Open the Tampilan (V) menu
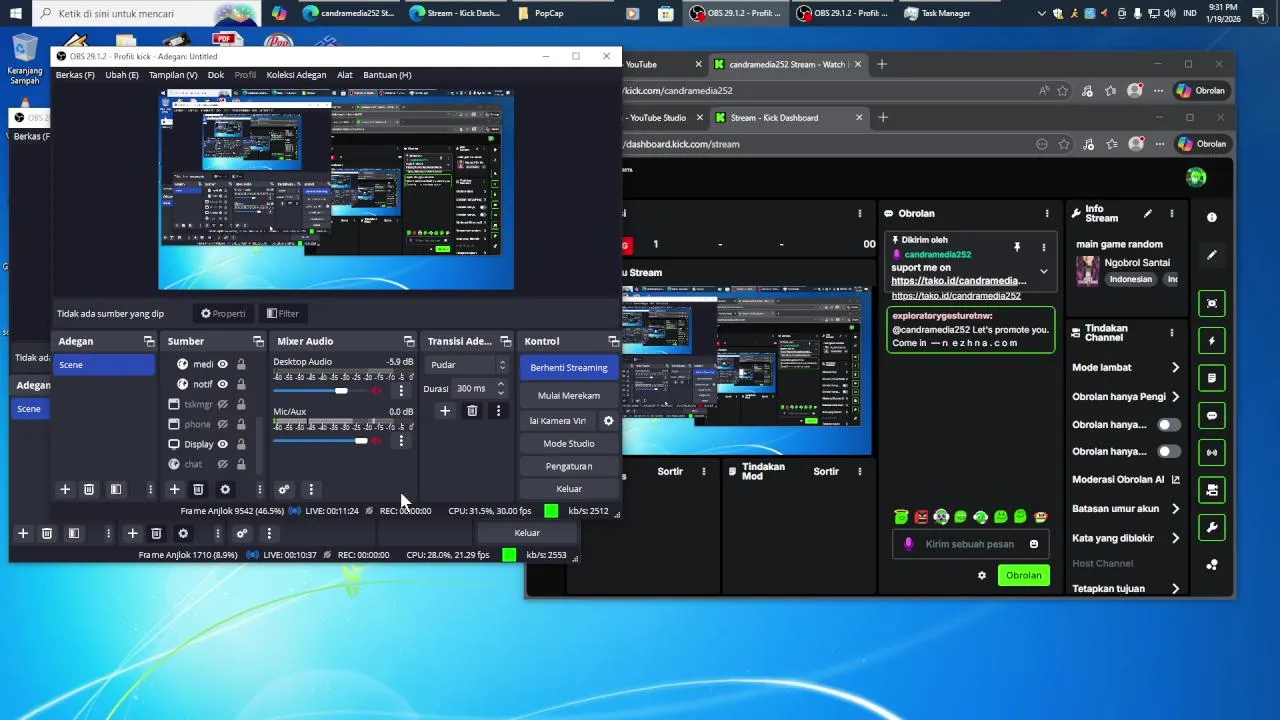1280x720 pixels. click(x=173, y=75)
